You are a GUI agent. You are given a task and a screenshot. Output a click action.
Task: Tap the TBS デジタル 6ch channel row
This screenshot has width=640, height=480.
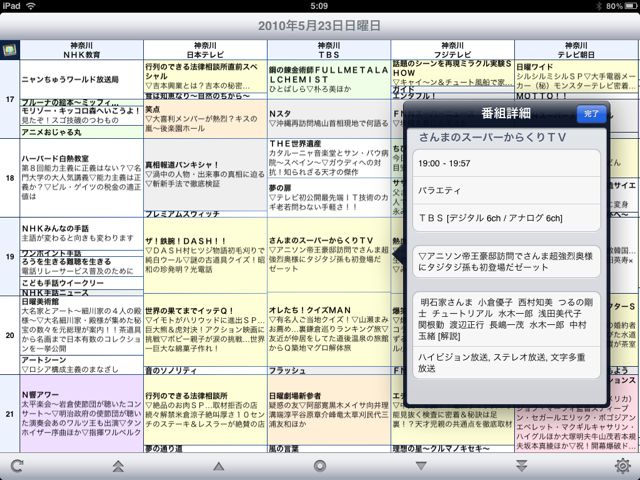506,218
